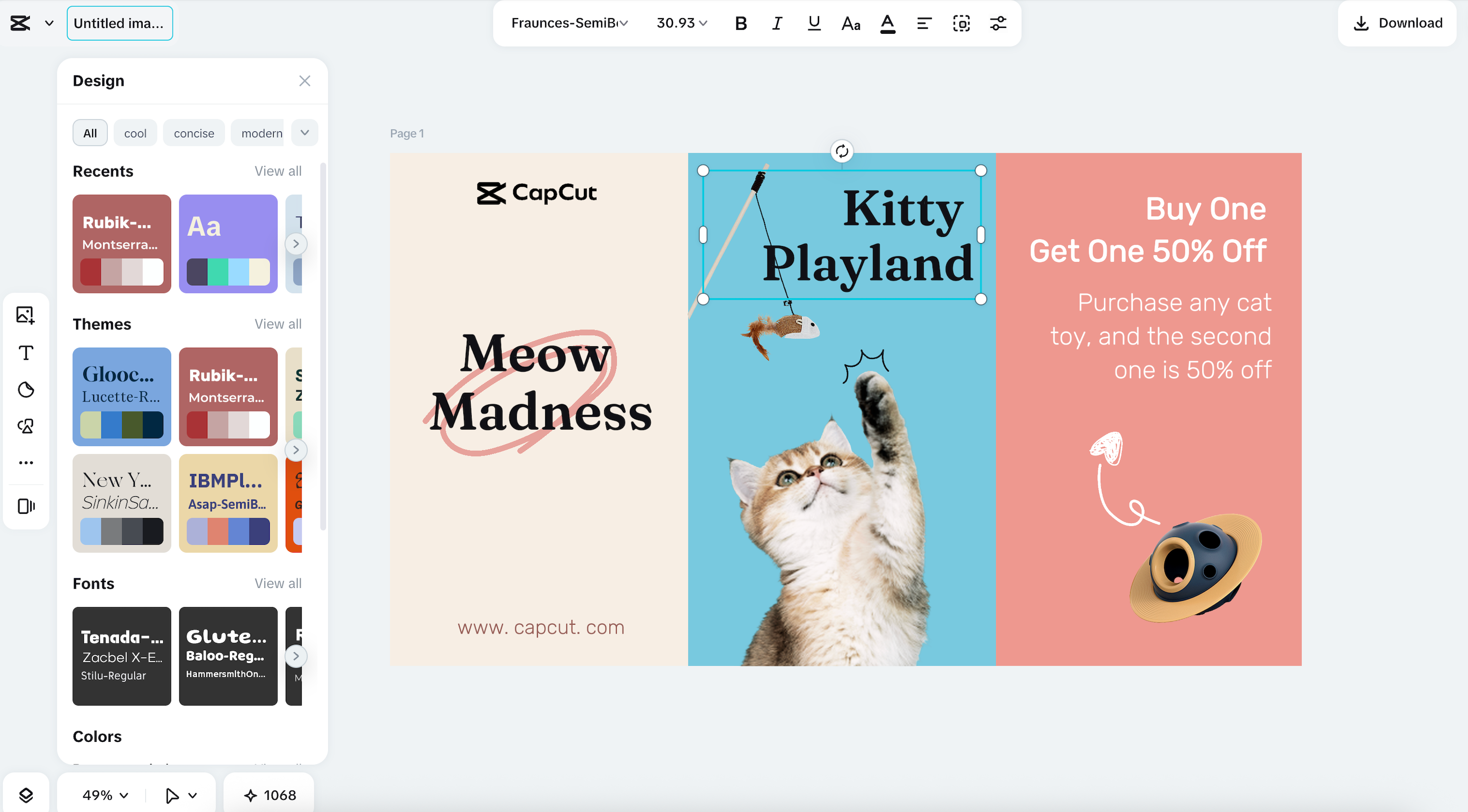The height and width of the screenshot is (812, 1468).
Task: Open the page/frame tool at sidebar bottom
Action: tap(25, 506)
